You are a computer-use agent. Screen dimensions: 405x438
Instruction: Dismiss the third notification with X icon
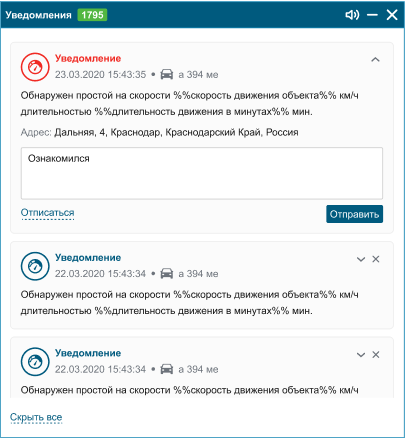click(x=376, y=354)
